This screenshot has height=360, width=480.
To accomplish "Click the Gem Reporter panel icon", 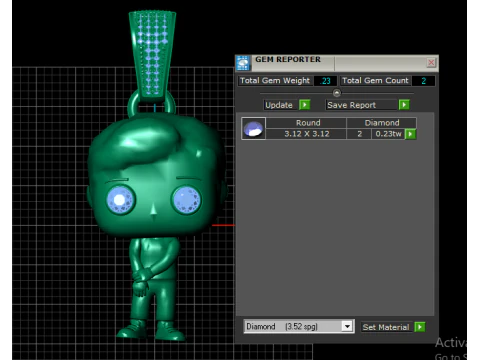I will (x=243, y=63).
